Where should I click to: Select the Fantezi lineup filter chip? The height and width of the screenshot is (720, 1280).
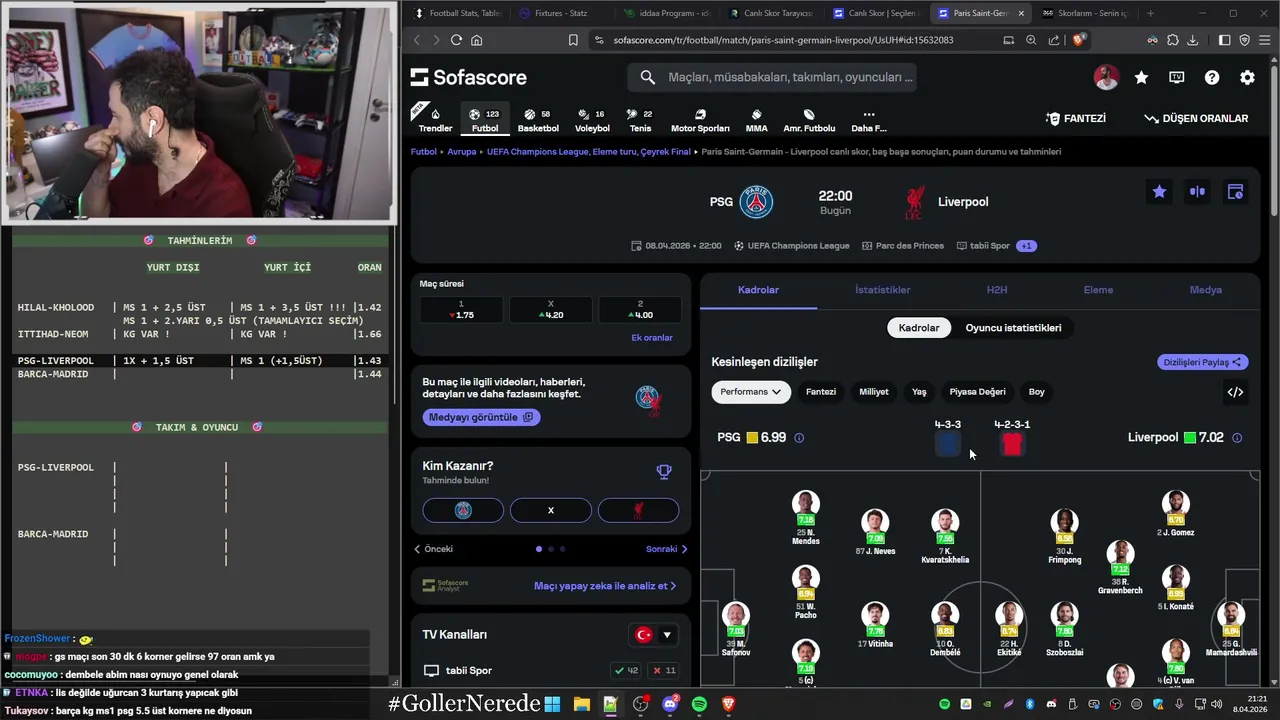[x=821, y=392]
